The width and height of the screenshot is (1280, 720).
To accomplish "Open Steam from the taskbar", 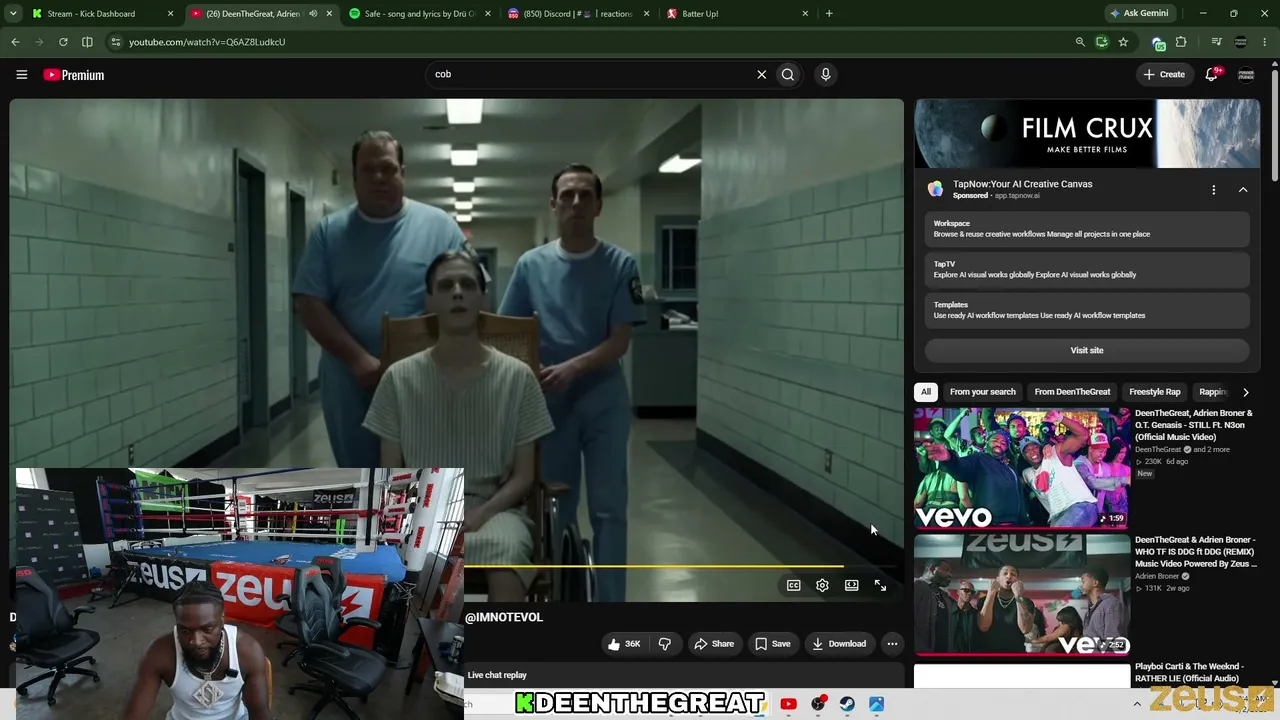I will pyautogui.click(x=847, y=704).
